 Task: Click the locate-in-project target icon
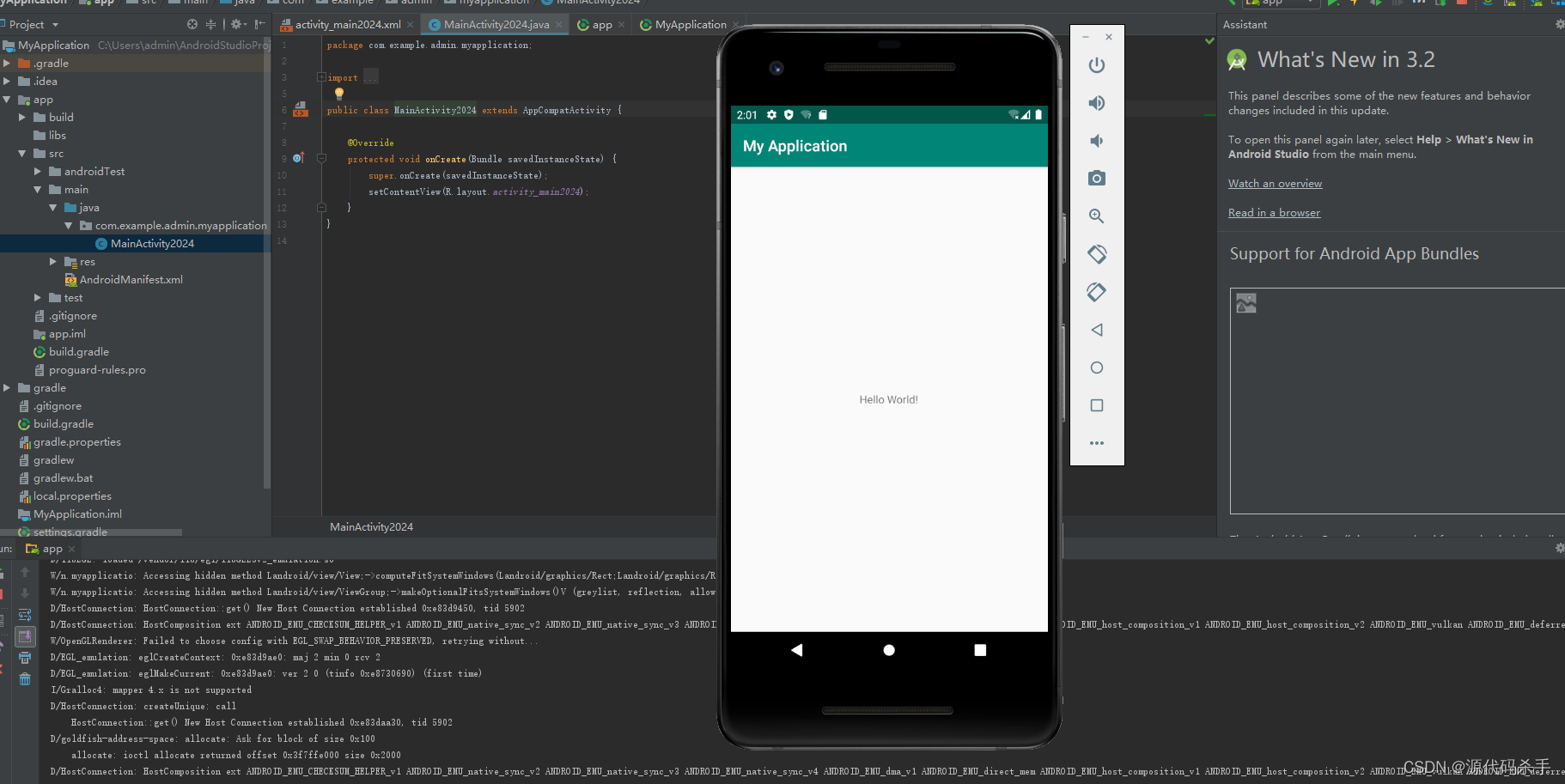coord(192,25)
